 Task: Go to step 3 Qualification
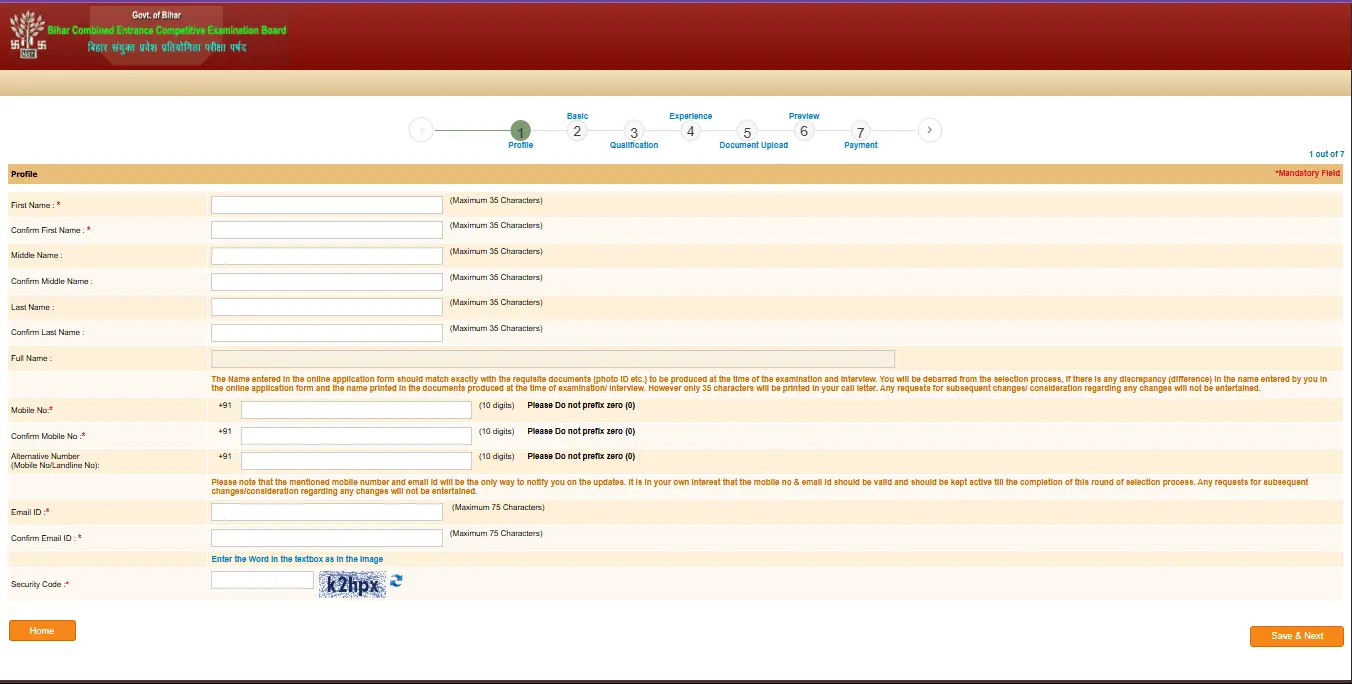pos(633,131)
